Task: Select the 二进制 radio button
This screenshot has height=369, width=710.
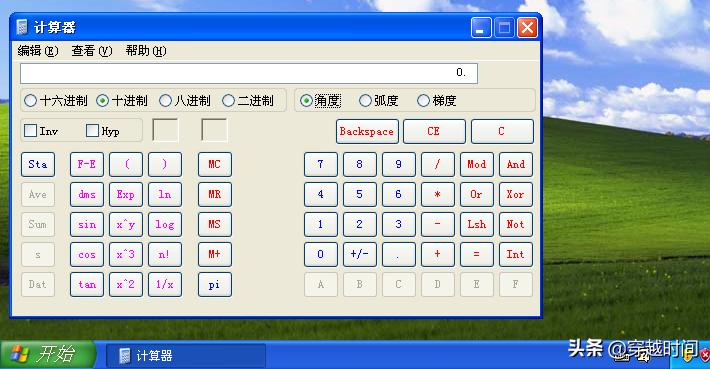Action: [x=248, y=101]
